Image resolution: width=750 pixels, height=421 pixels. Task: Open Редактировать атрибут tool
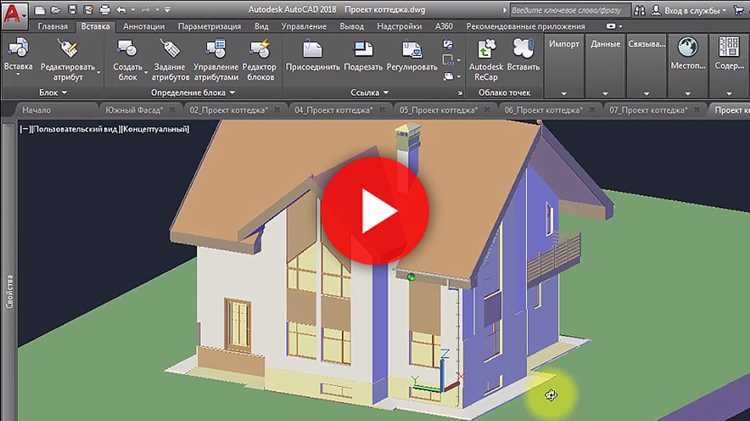point(67,49)
